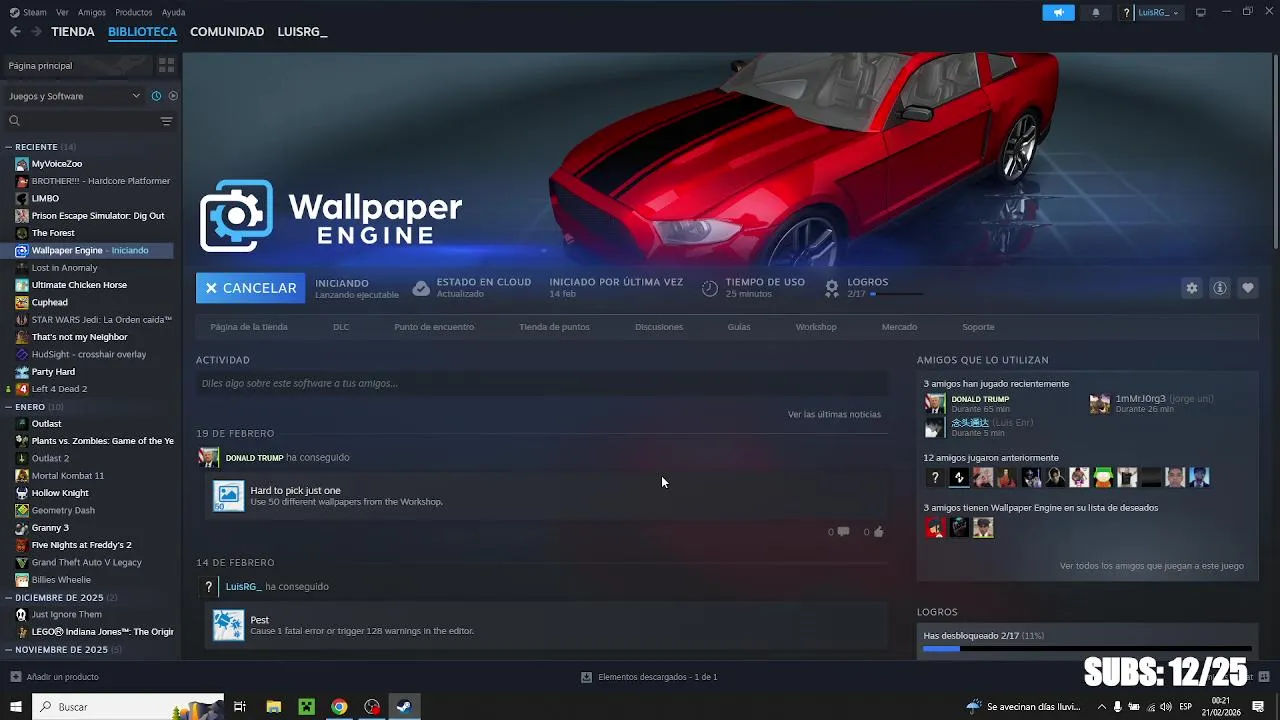This screenshot has height=720, width=1280.
Task: Click 1mMrJ0rg3 friend avatar
Action: (x=1099, y=403)
